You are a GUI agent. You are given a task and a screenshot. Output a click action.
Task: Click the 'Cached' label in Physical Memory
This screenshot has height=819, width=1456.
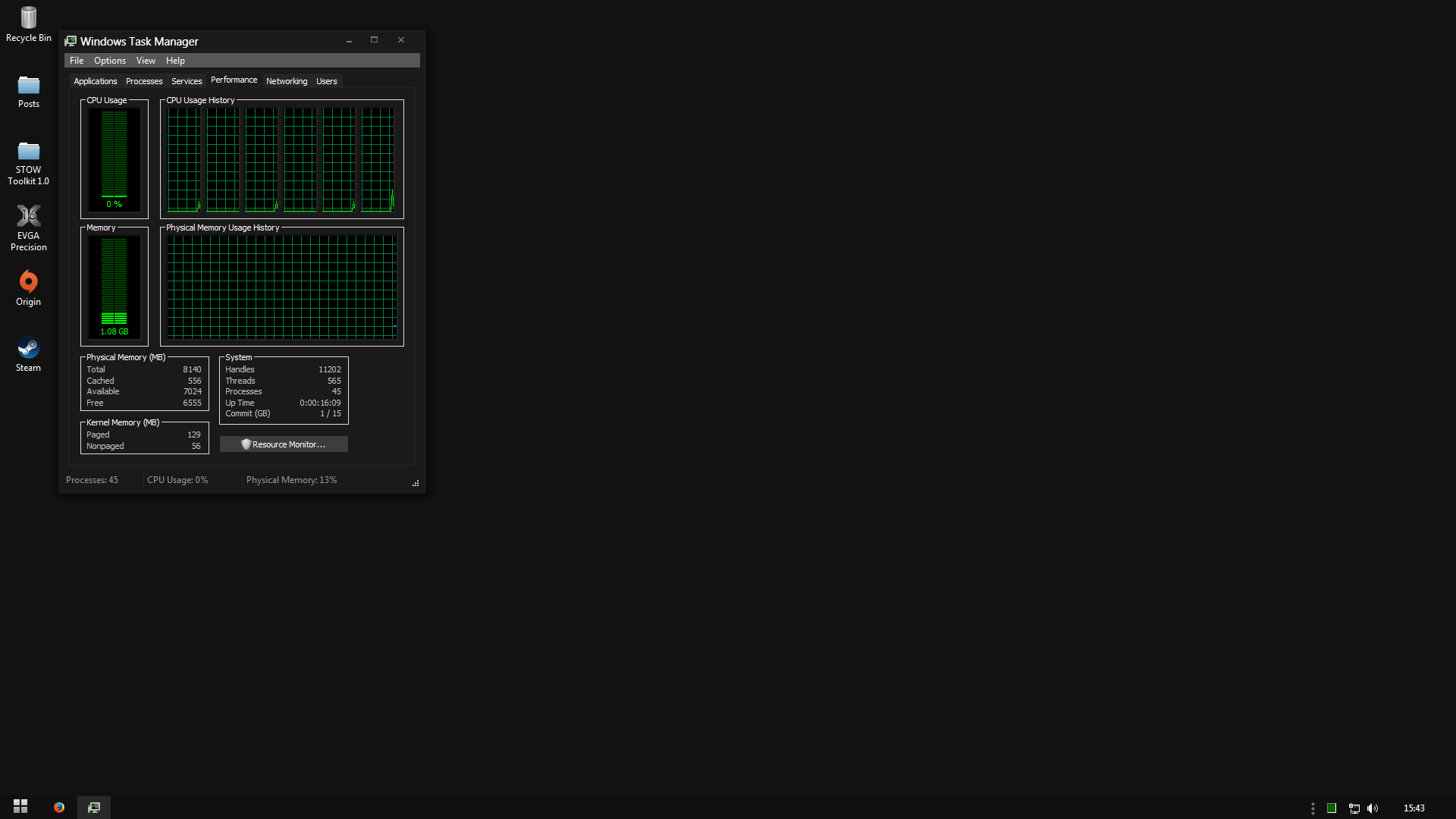[x=100, y=381]
